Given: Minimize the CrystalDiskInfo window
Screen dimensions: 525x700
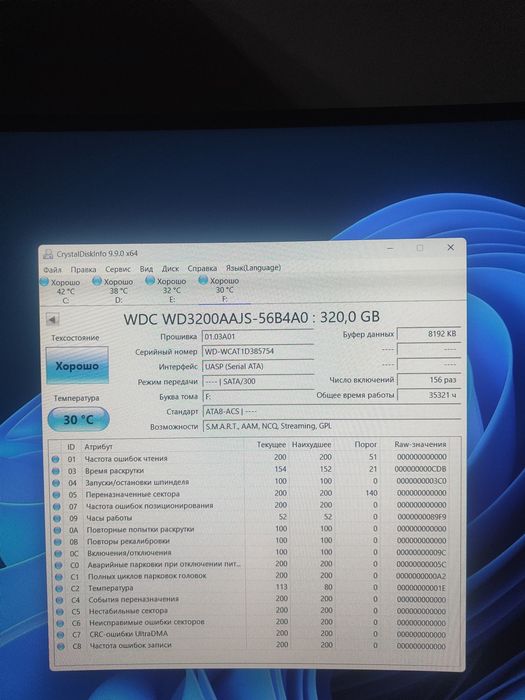Looking at the screenshot, I should [x=390, y=248].
